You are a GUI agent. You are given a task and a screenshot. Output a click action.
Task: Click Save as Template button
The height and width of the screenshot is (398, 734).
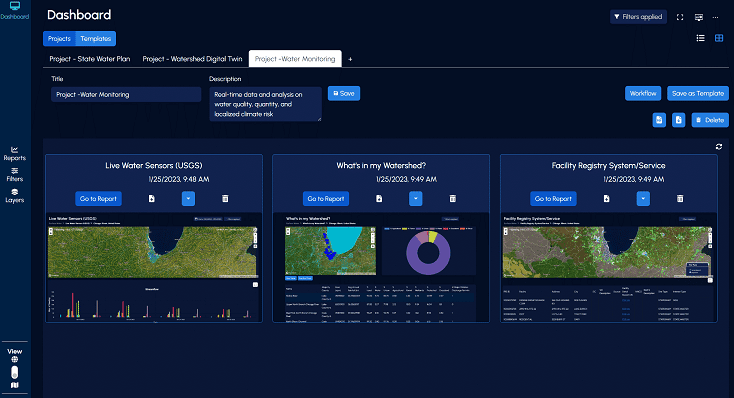[x=697, y=94]
